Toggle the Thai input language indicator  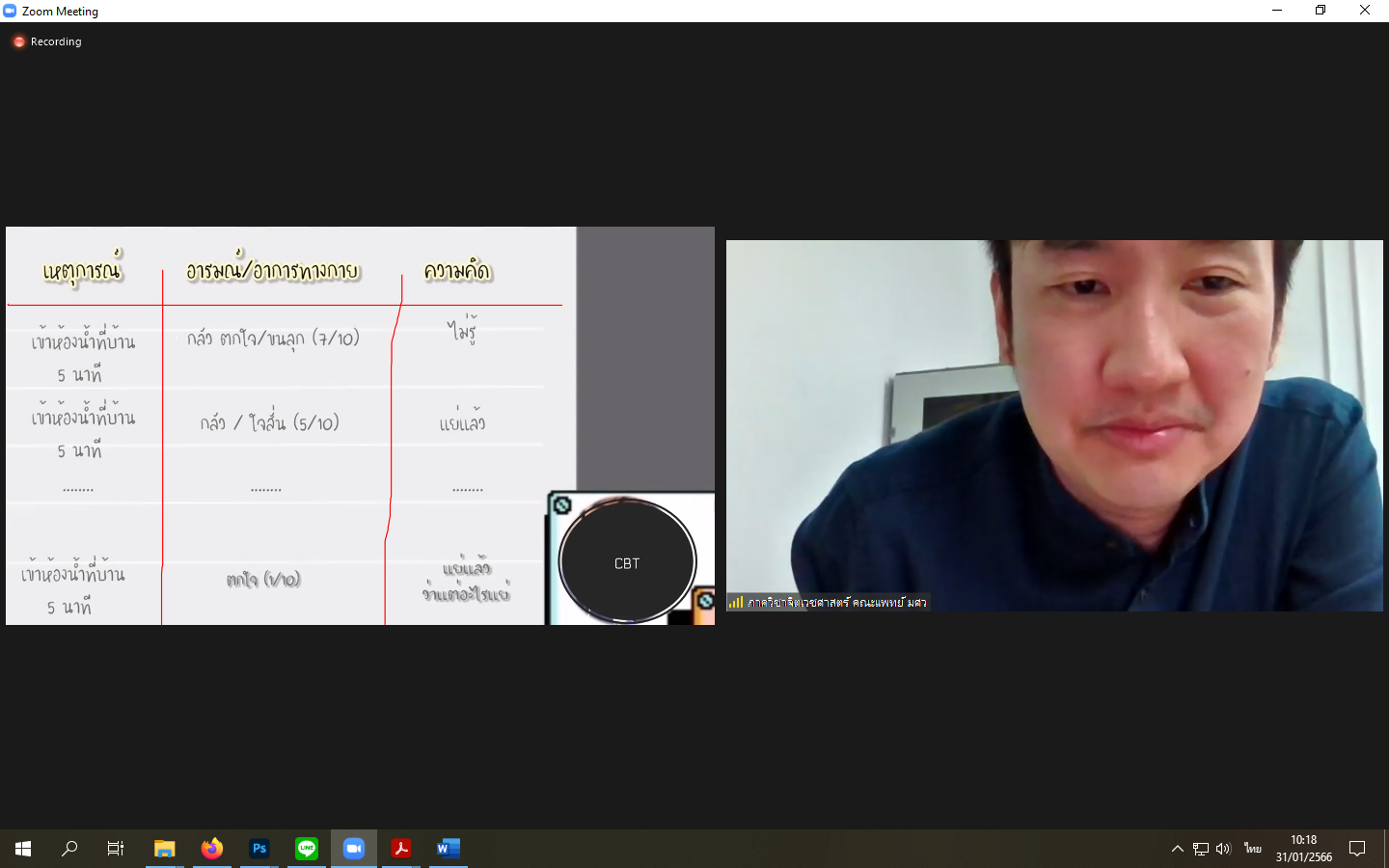tap(1252, 849)
